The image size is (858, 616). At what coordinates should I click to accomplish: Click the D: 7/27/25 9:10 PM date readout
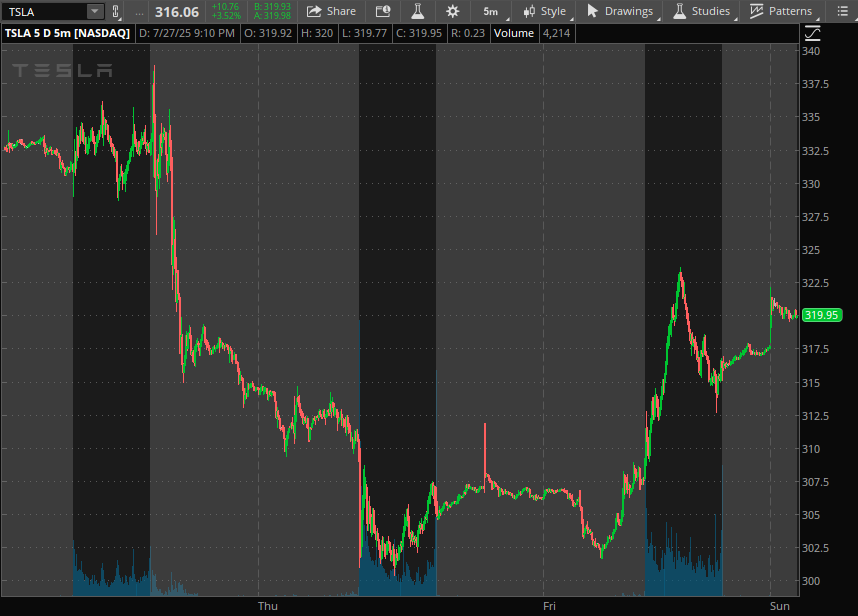(187, 33)
